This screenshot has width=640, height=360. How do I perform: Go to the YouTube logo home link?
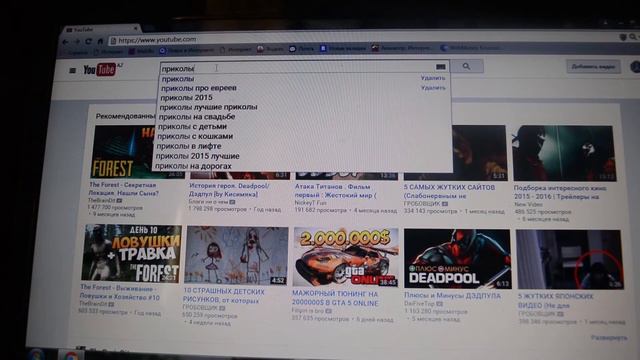pos(100,70)
